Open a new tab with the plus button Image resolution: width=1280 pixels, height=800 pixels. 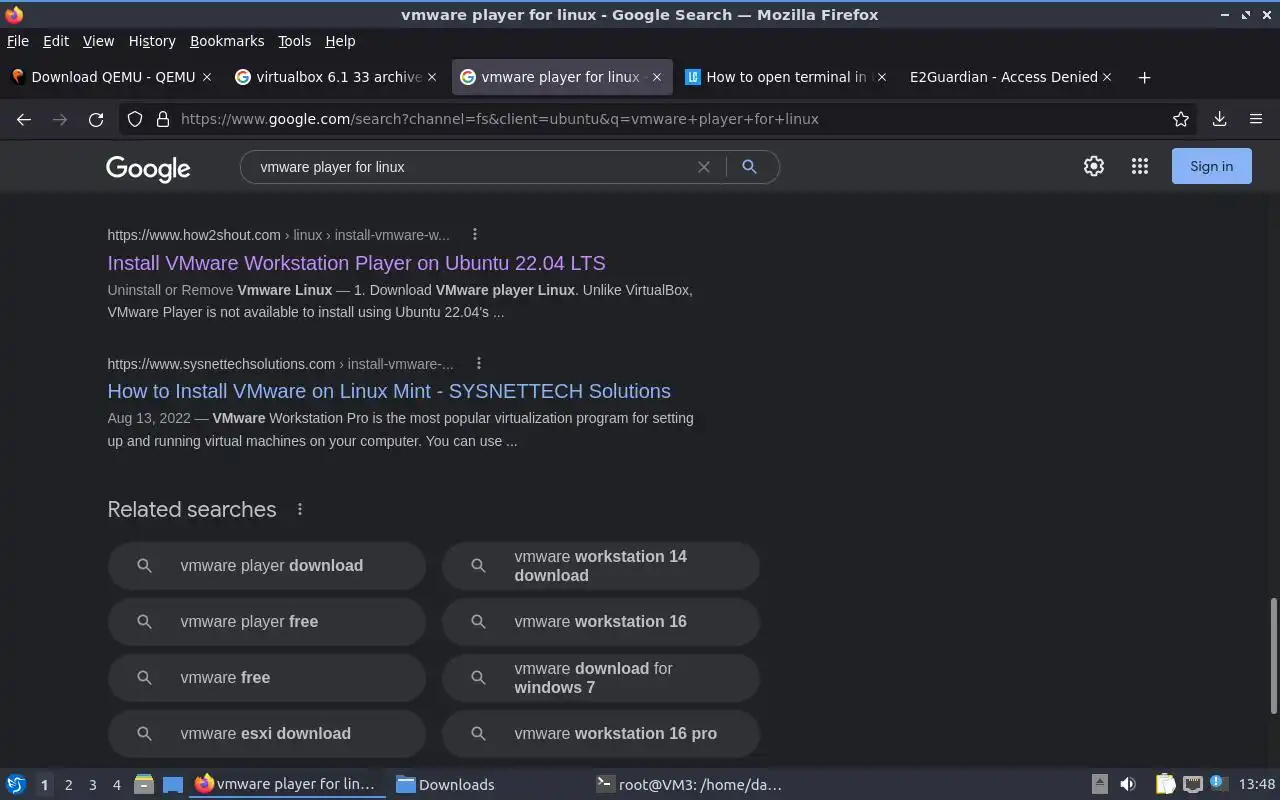point(1144,77)
